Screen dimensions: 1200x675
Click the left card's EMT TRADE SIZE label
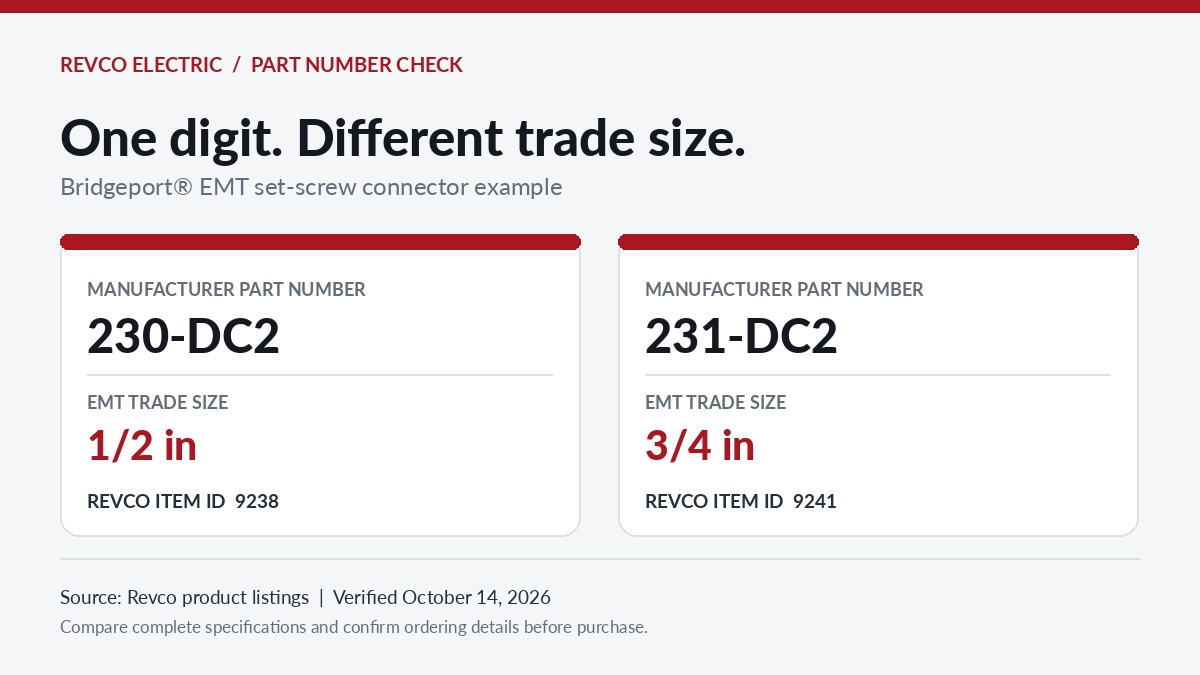pyautogui.click(x=158, y=403)
